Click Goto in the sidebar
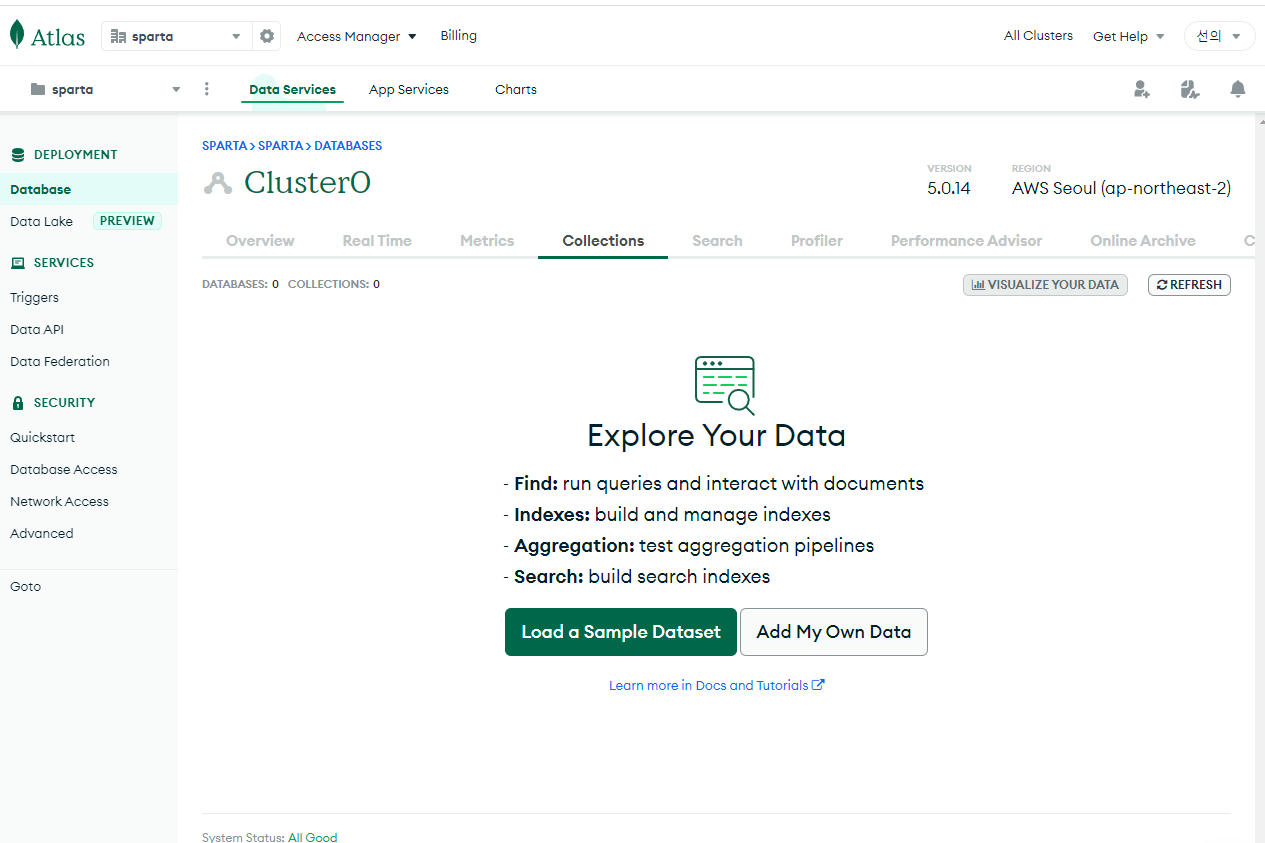1265x843 pixels. click(x=26, y=586)
